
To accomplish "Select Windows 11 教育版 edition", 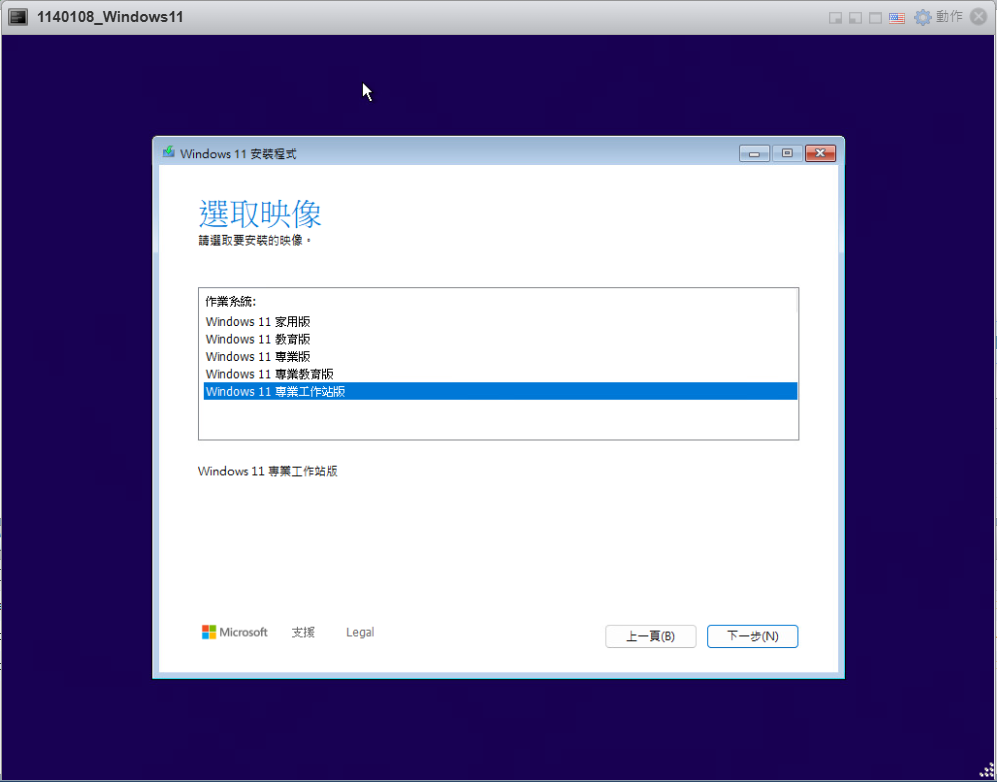I will 500,339.
